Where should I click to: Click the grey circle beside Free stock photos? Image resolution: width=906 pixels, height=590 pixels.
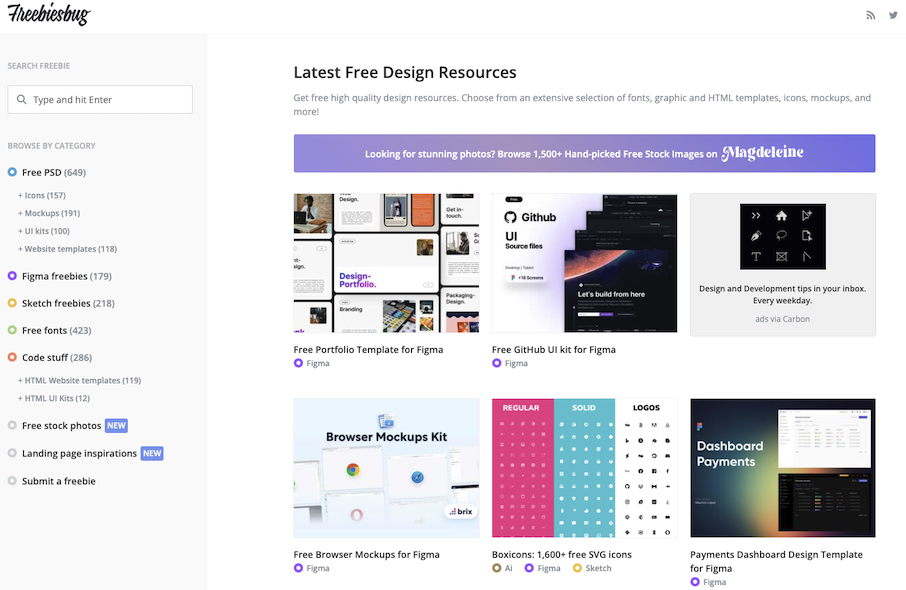click(12, 425)
